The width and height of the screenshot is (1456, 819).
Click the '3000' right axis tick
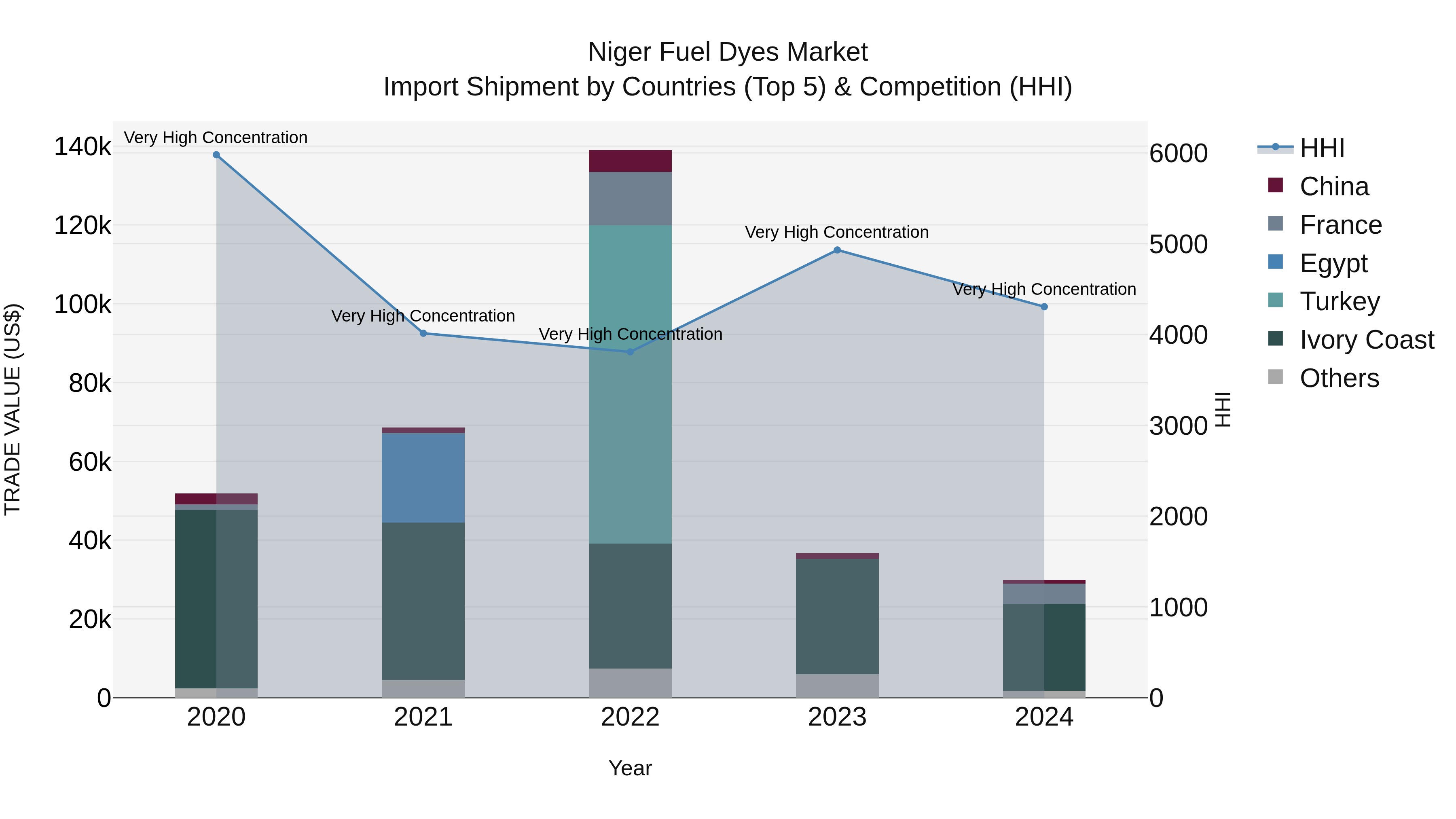(x=1179, y=426)
